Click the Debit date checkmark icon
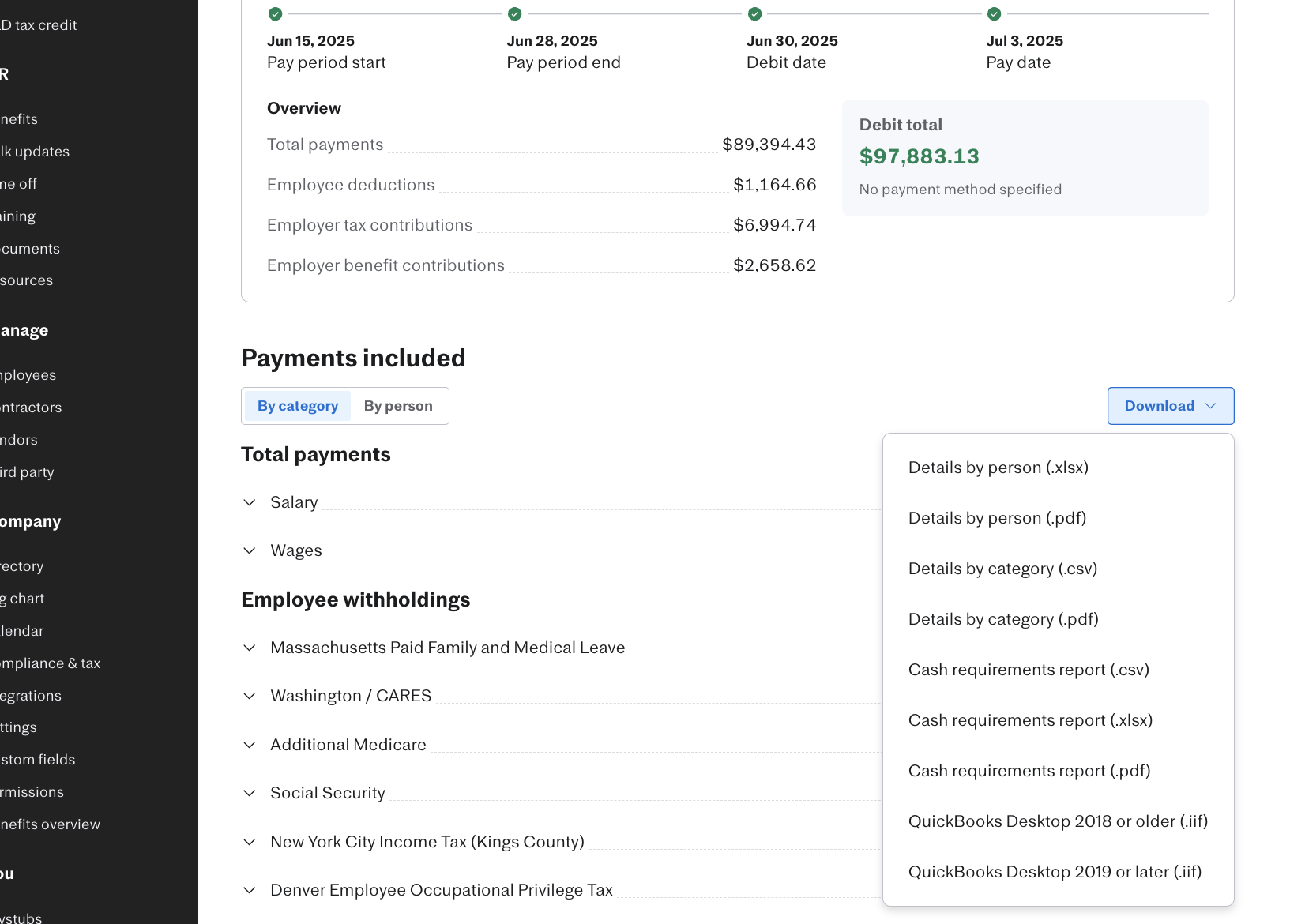This screenshot has width=1305, height=924. [754, 13]
